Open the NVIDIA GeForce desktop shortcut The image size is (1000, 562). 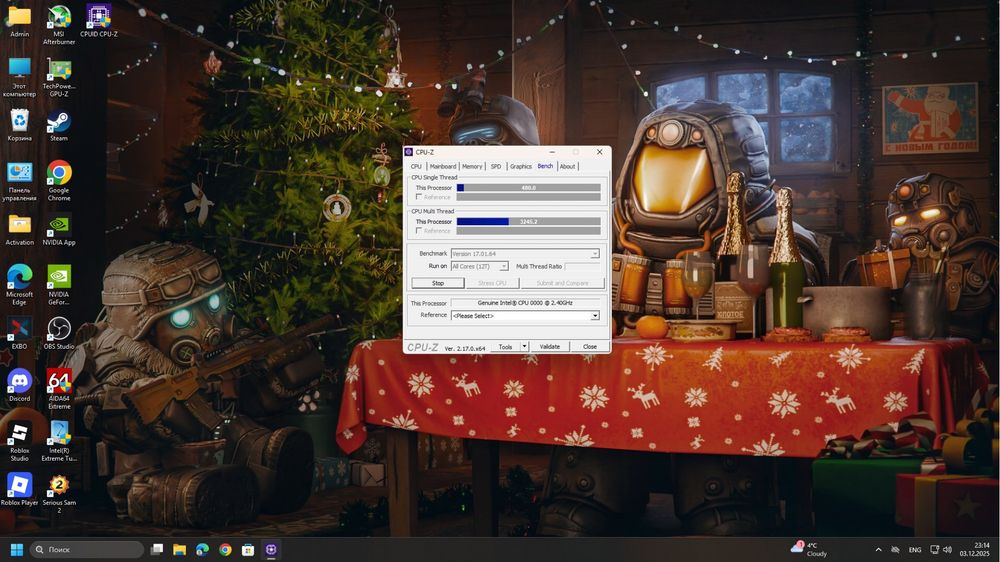59,285
